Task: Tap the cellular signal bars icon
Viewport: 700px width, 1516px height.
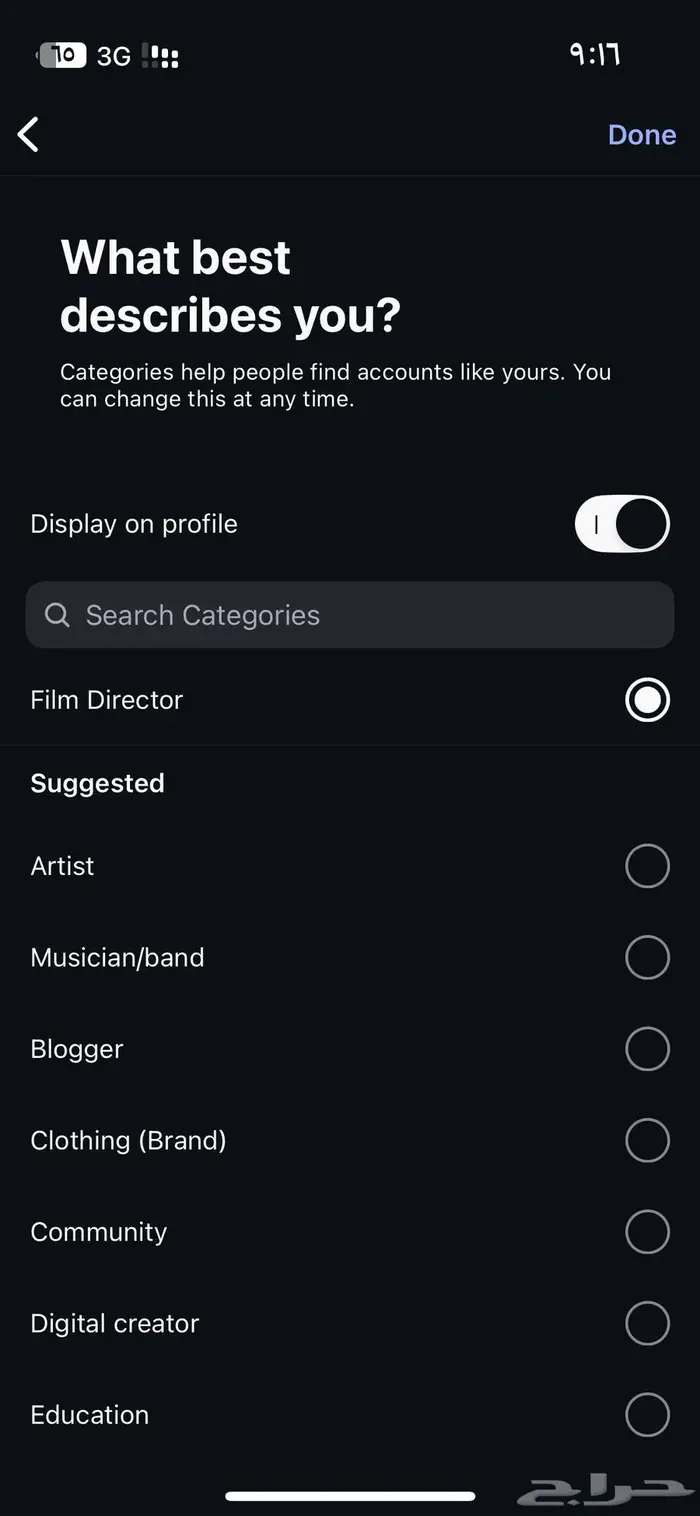Action: pyautogui.click(x=160, y=56)
